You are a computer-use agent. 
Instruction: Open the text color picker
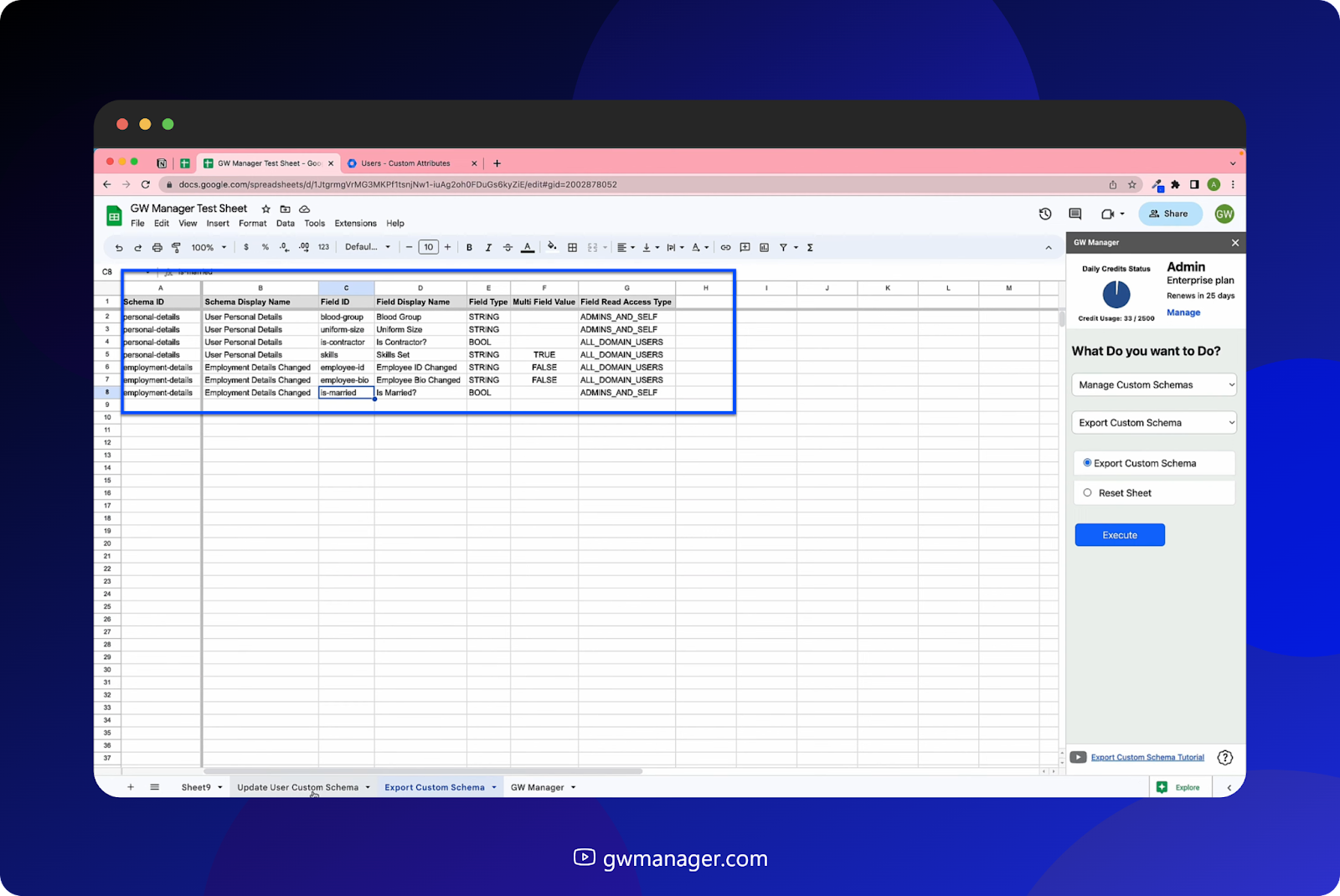pyautogui.click(x=528, y=248)
